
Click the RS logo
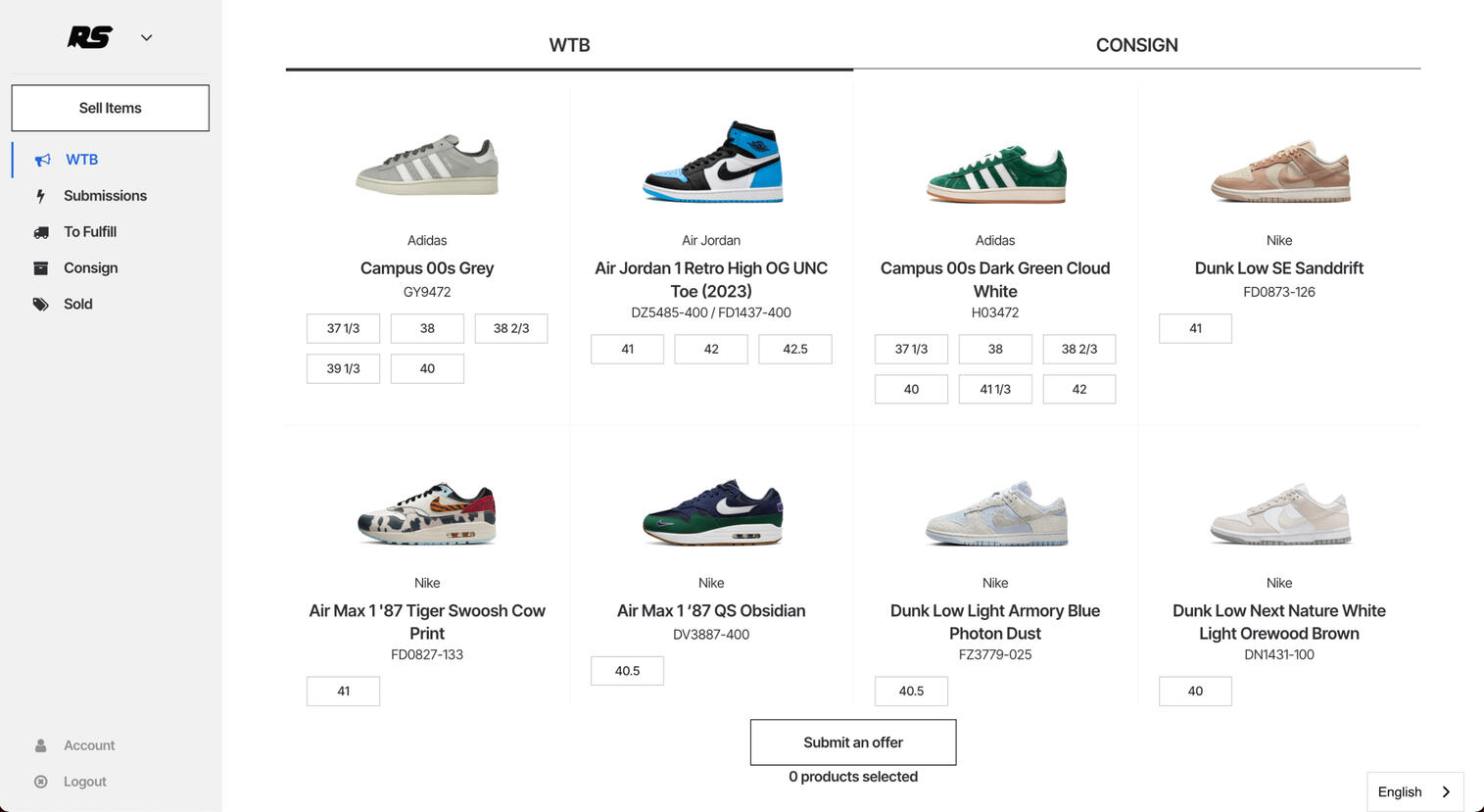[90, 37]
